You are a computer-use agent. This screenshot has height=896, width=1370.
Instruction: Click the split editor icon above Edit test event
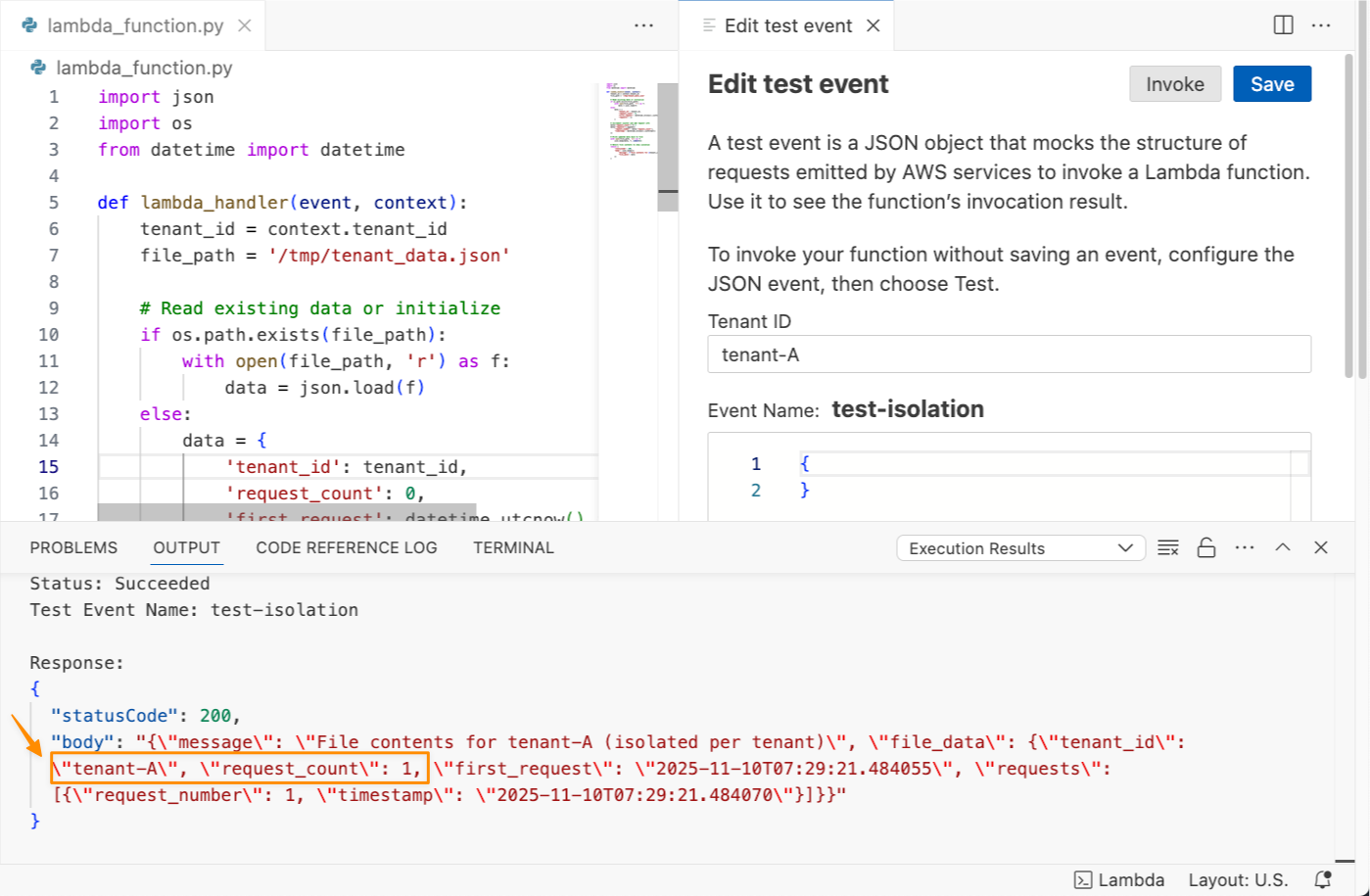click(x=1283, y=25)
